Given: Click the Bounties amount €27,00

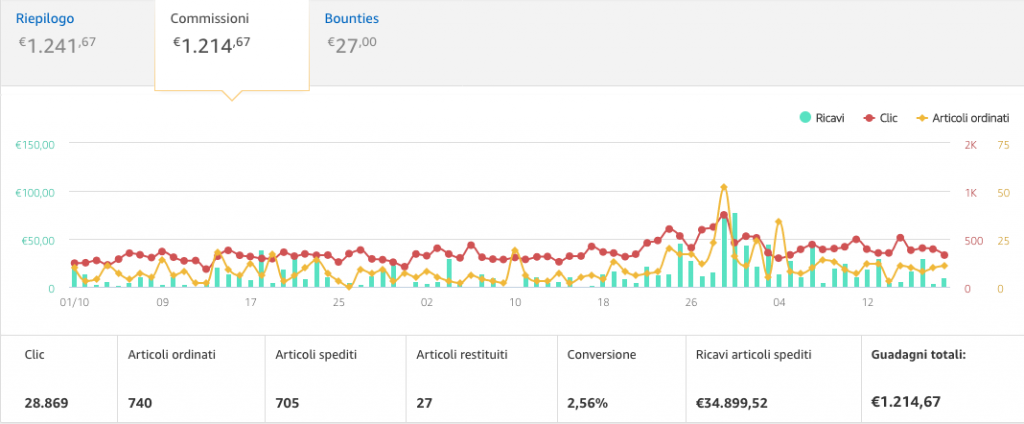Looking at the screenshot, I should 351,44.
